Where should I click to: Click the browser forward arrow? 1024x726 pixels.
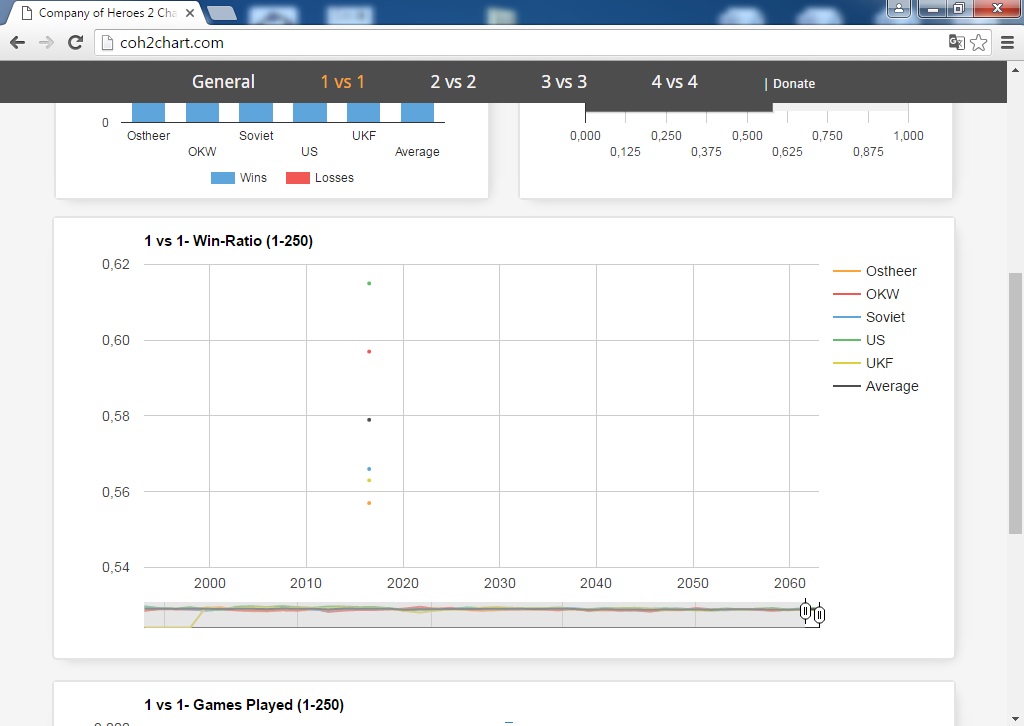point(46,43)
